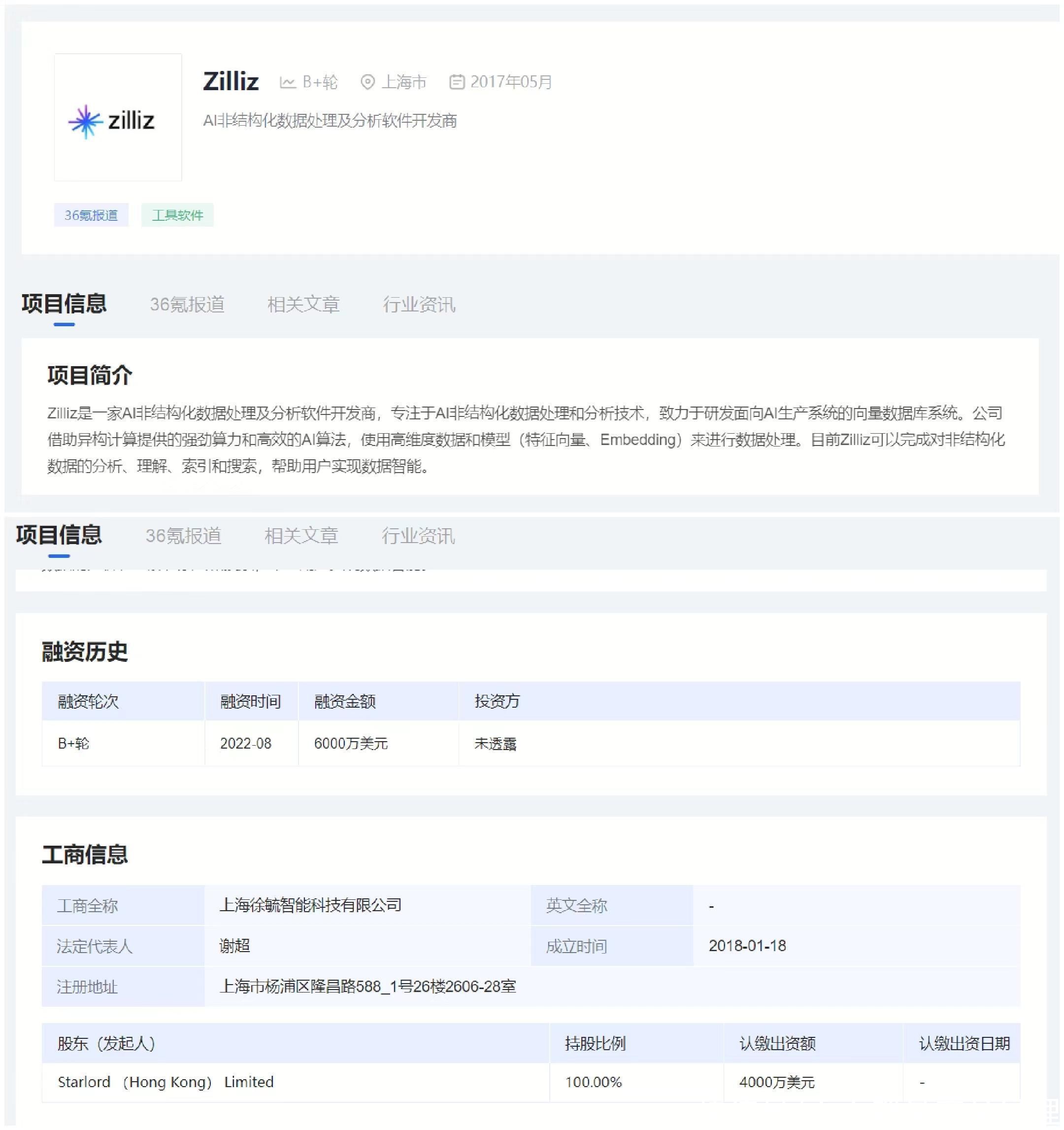This screenshot has width=1064, height=1130.
Task: Click the legal representative 谢超
Action: 234,946
